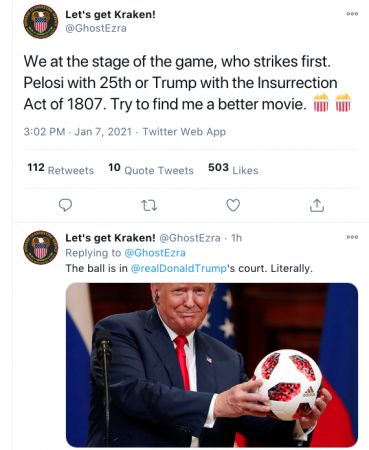
Task: View the 10 Quote Tweets
Action: tap(151, 169)
